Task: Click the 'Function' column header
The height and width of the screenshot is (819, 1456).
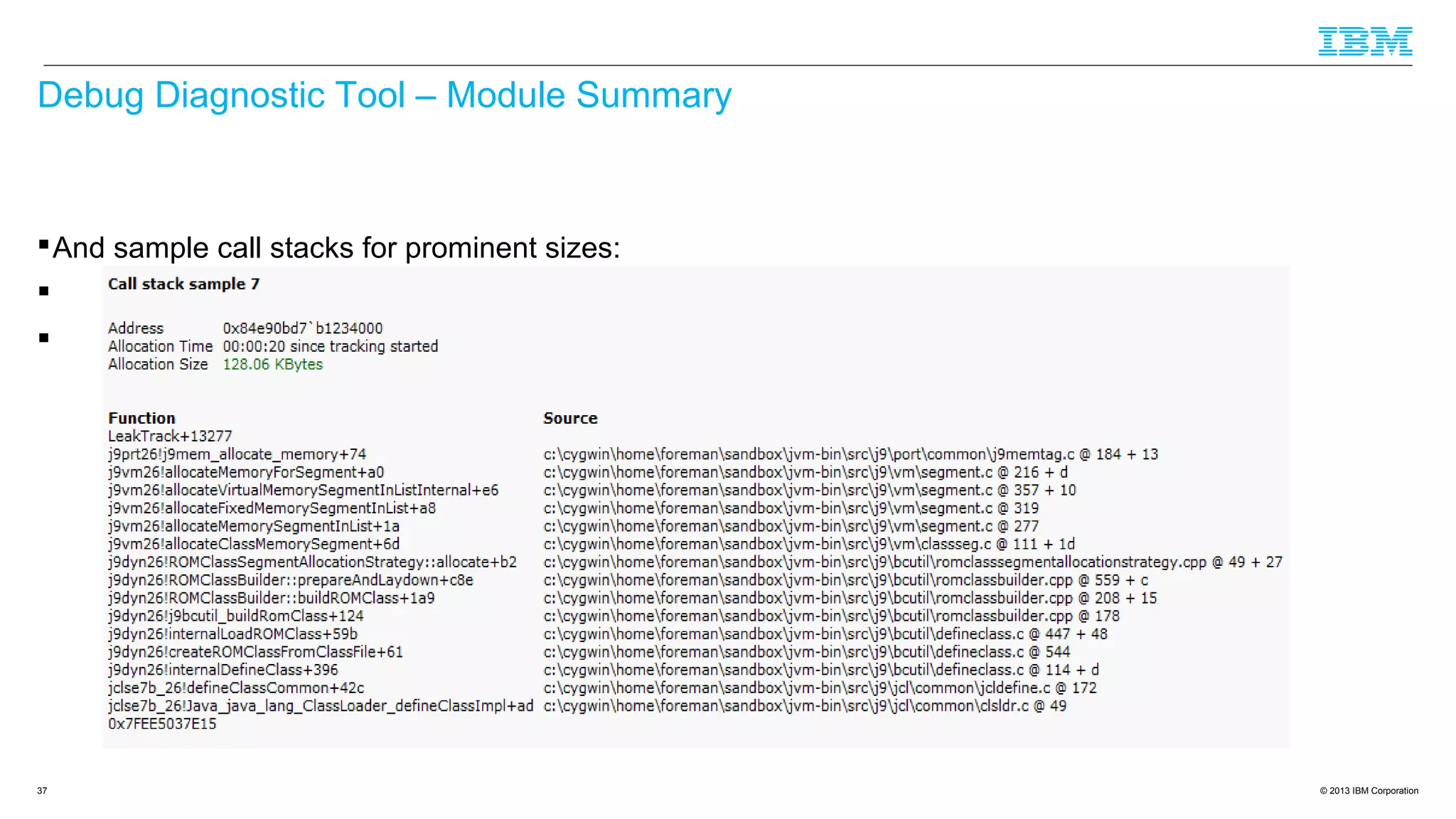Action: [x=141, y=418]
